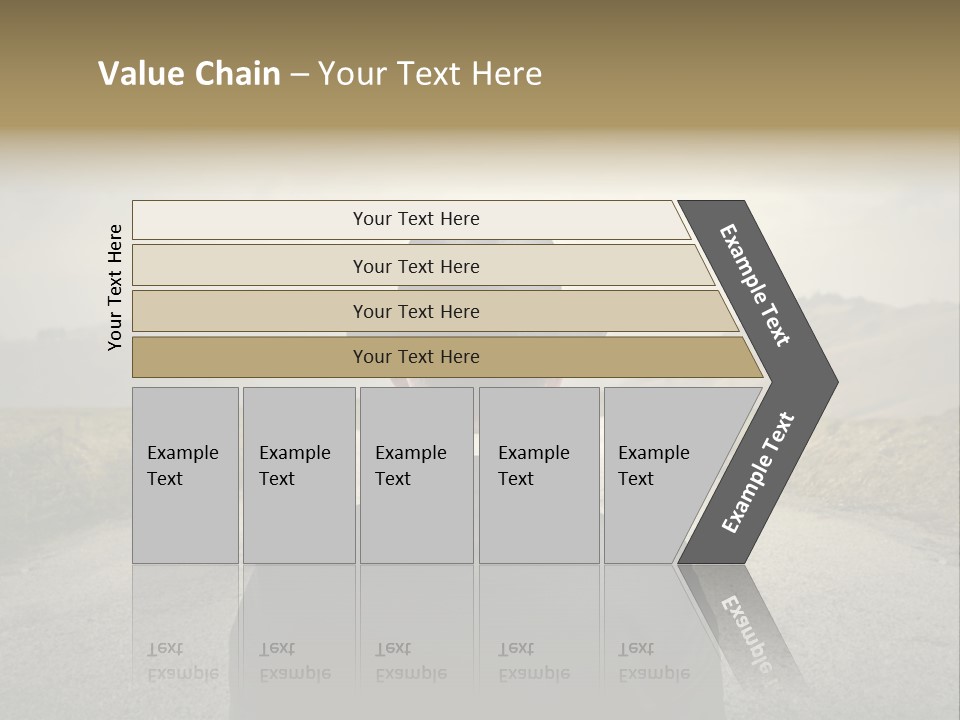
Task: Click the top lightest 'Your Text Here' bar
Action: (411, 219)
